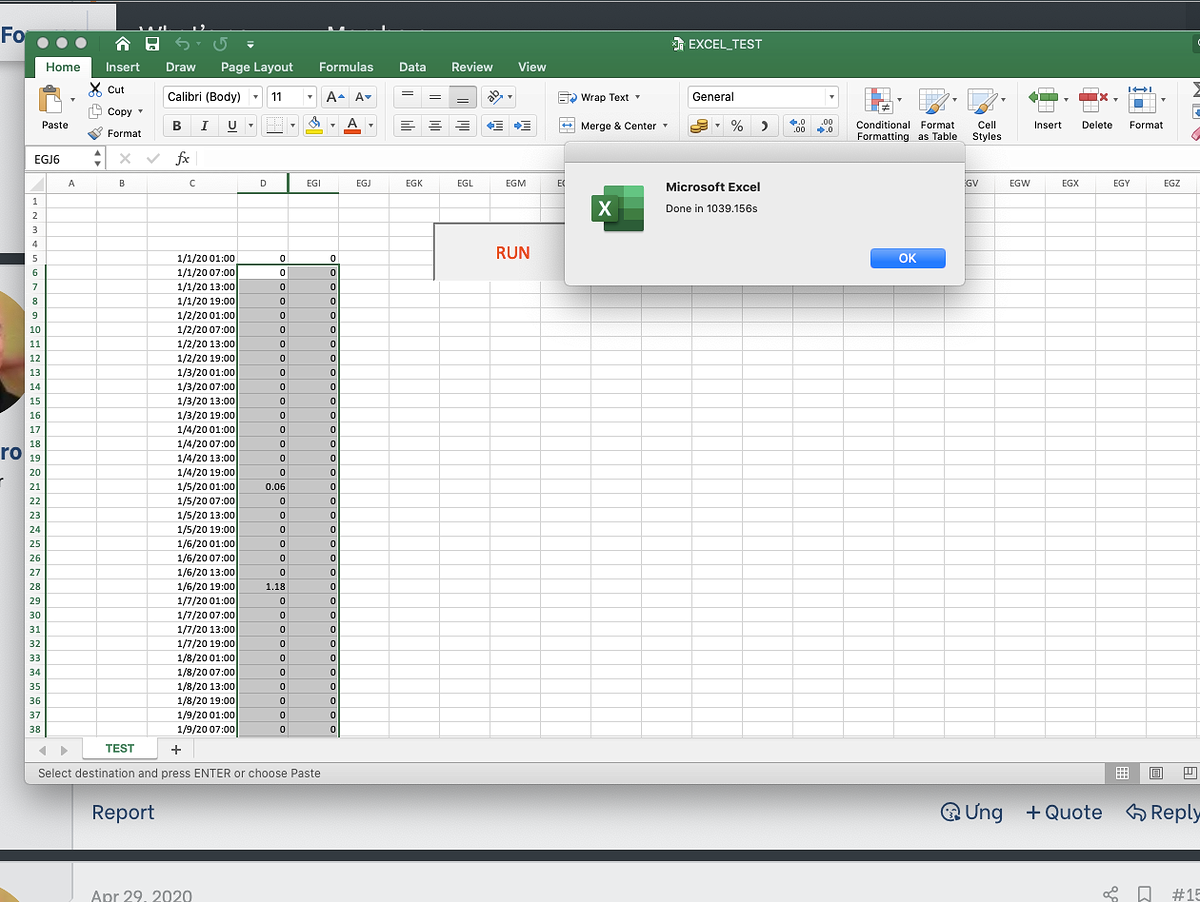
Task: Add a new sheet with the plus button
Action: (176, 749)
